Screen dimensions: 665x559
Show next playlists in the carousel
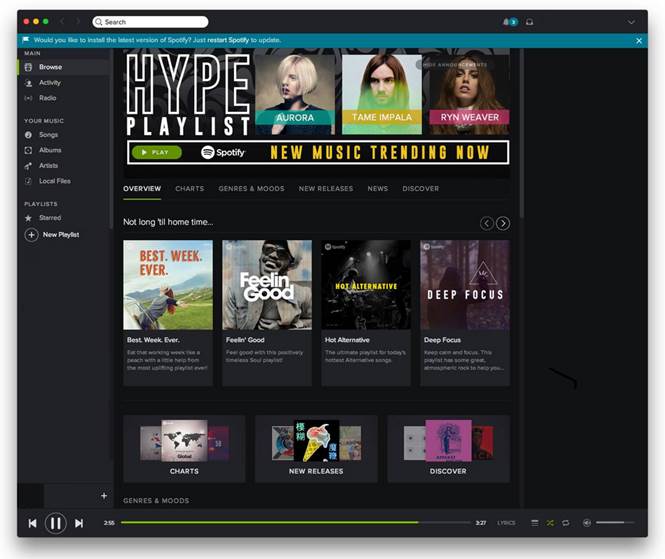(503, 223)
